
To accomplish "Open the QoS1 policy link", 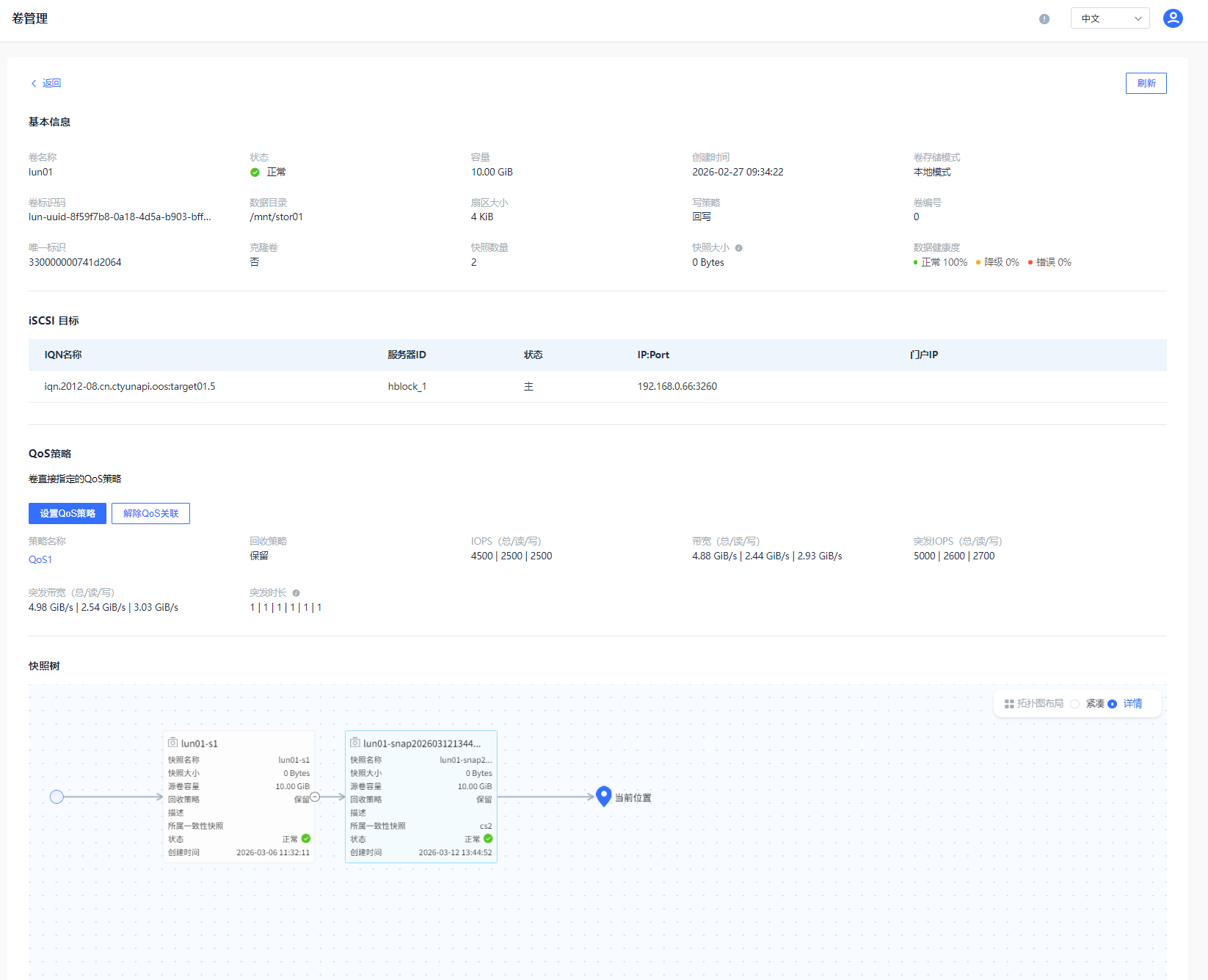I will point(40,559).
